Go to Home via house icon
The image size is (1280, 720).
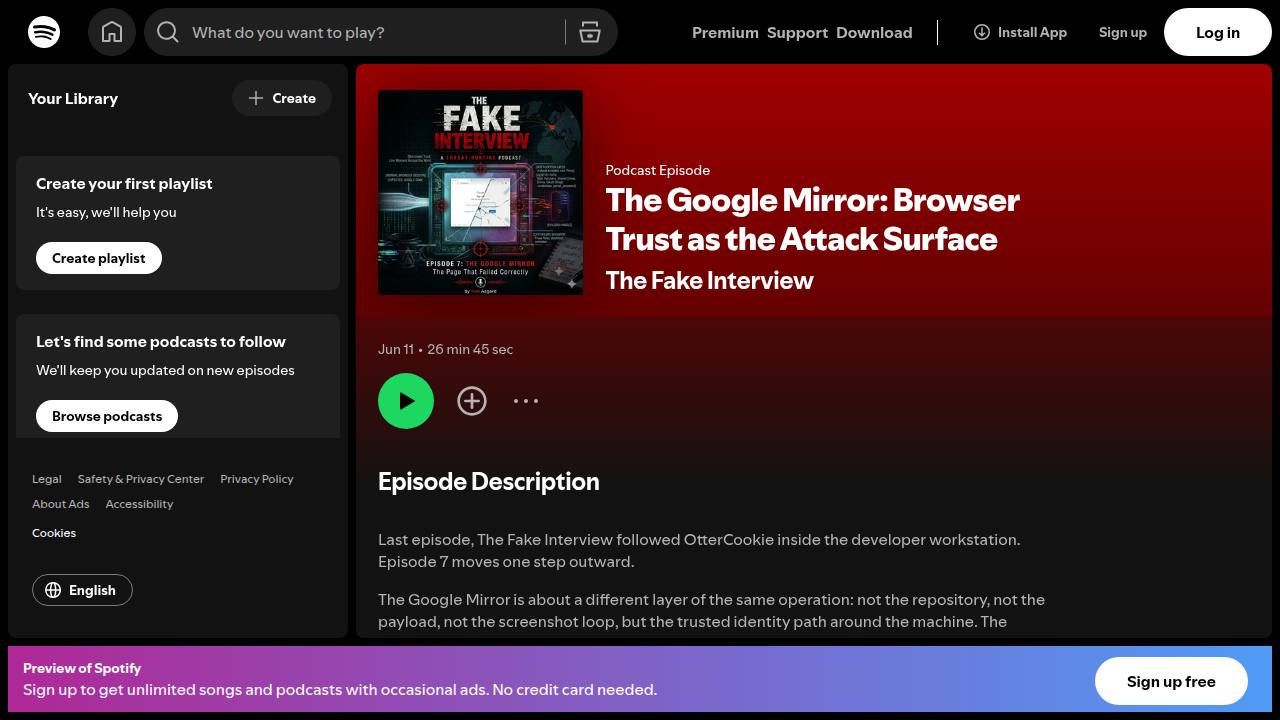tap(112, 32)
